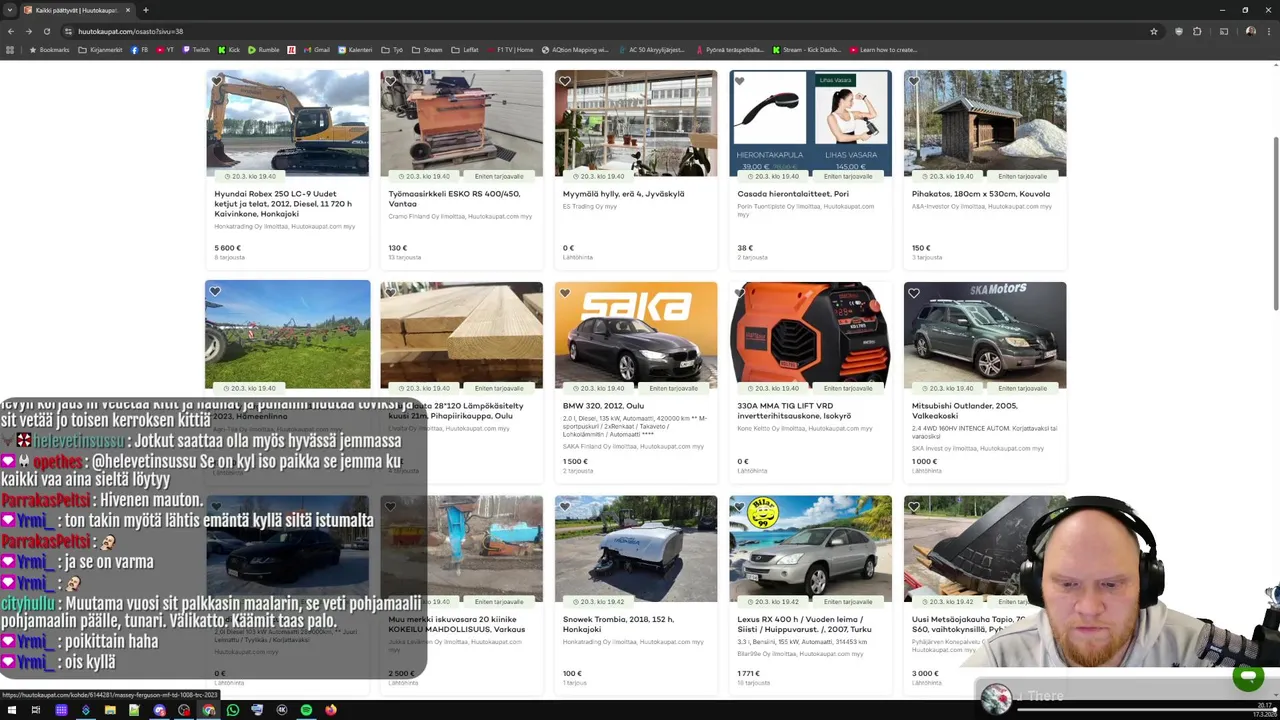Viewport: 1280px width, 720px height.
Task: Open Learn how to create bookmark
Action: 884,49
